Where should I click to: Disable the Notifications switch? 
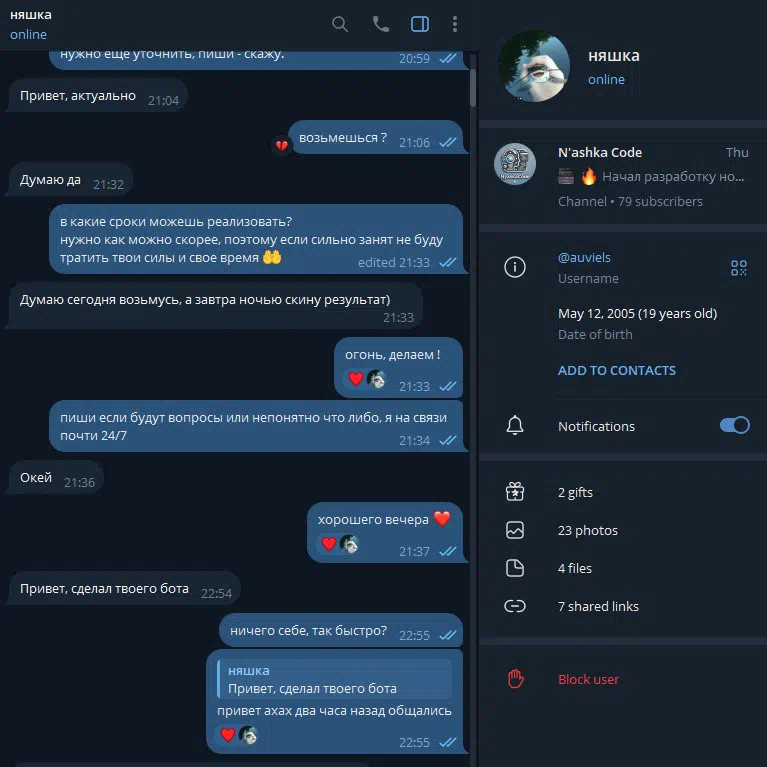click(734, 425)
